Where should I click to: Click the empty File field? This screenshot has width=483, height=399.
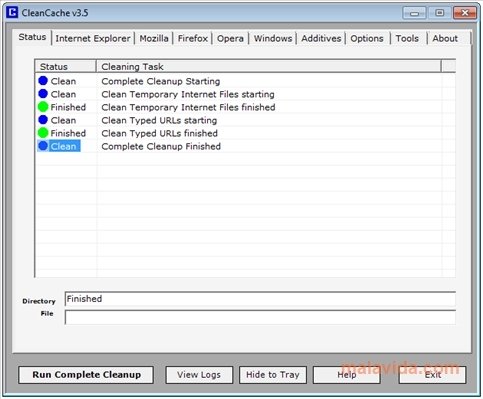pyautogui.click(x=260, y=317)
